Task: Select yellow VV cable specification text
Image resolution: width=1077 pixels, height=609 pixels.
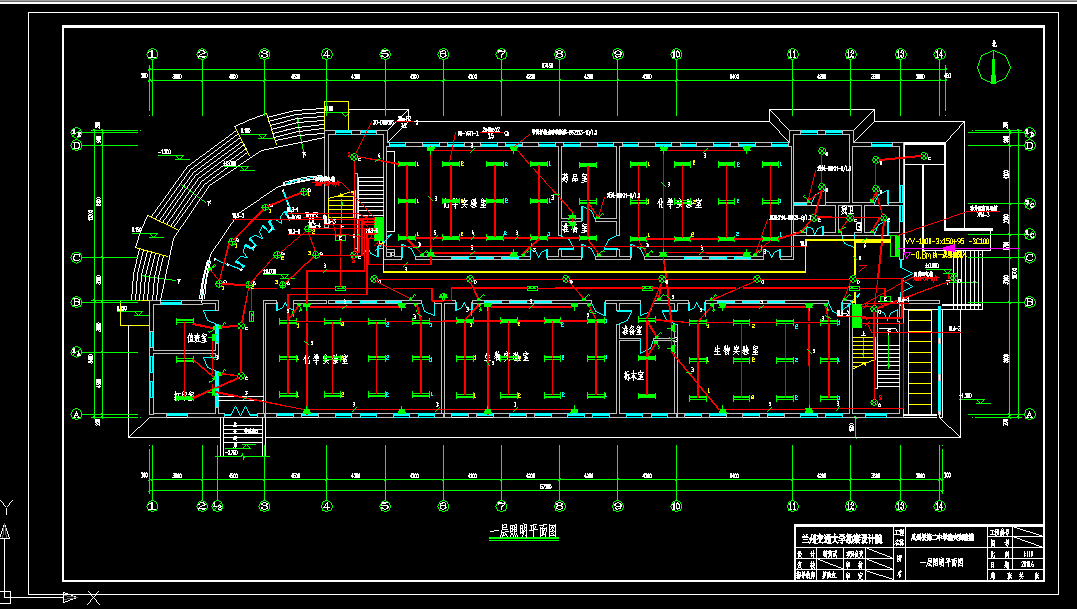Action: point(947,242)
